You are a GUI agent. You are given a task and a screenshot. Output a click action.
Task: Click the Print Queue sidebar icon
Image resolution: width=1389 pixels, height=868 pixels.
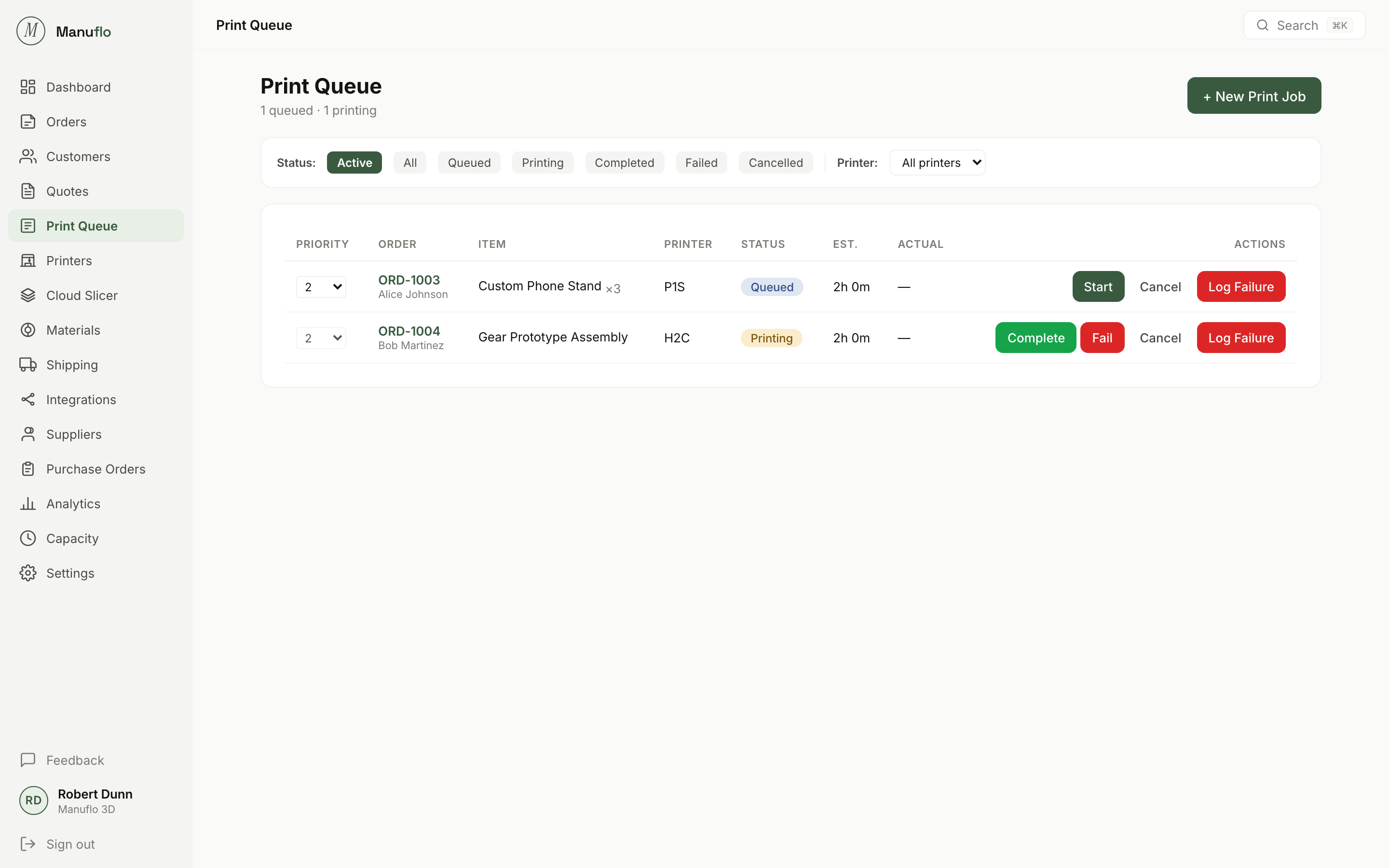(x=27, y=226)
